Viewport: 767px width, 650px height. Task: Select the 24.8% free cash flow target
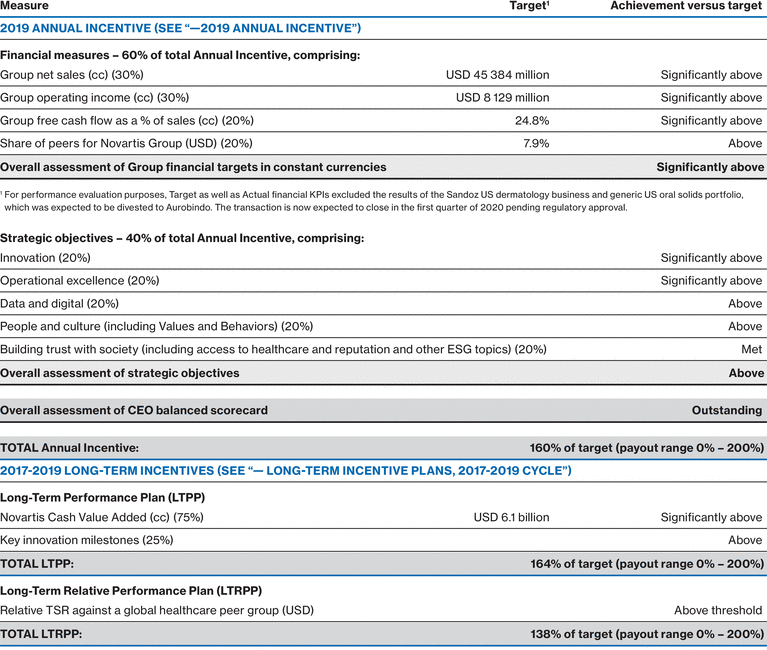click(x=531, y=121)
